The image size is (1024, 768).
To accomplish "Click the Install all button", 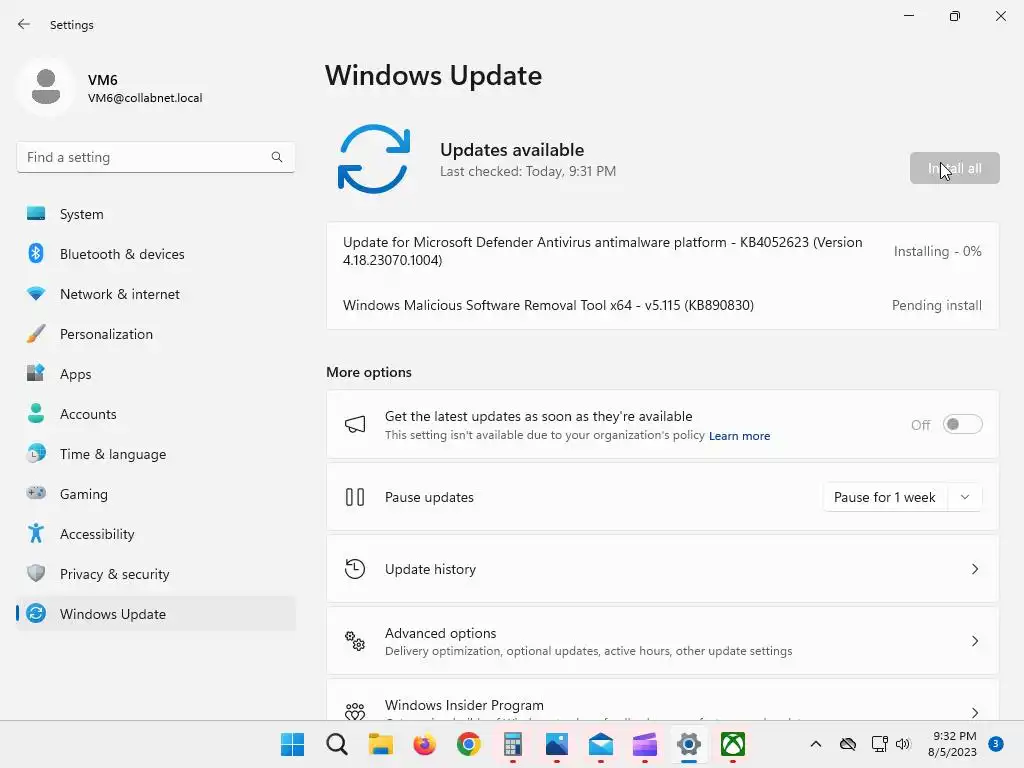I will [x=954, y=168].
